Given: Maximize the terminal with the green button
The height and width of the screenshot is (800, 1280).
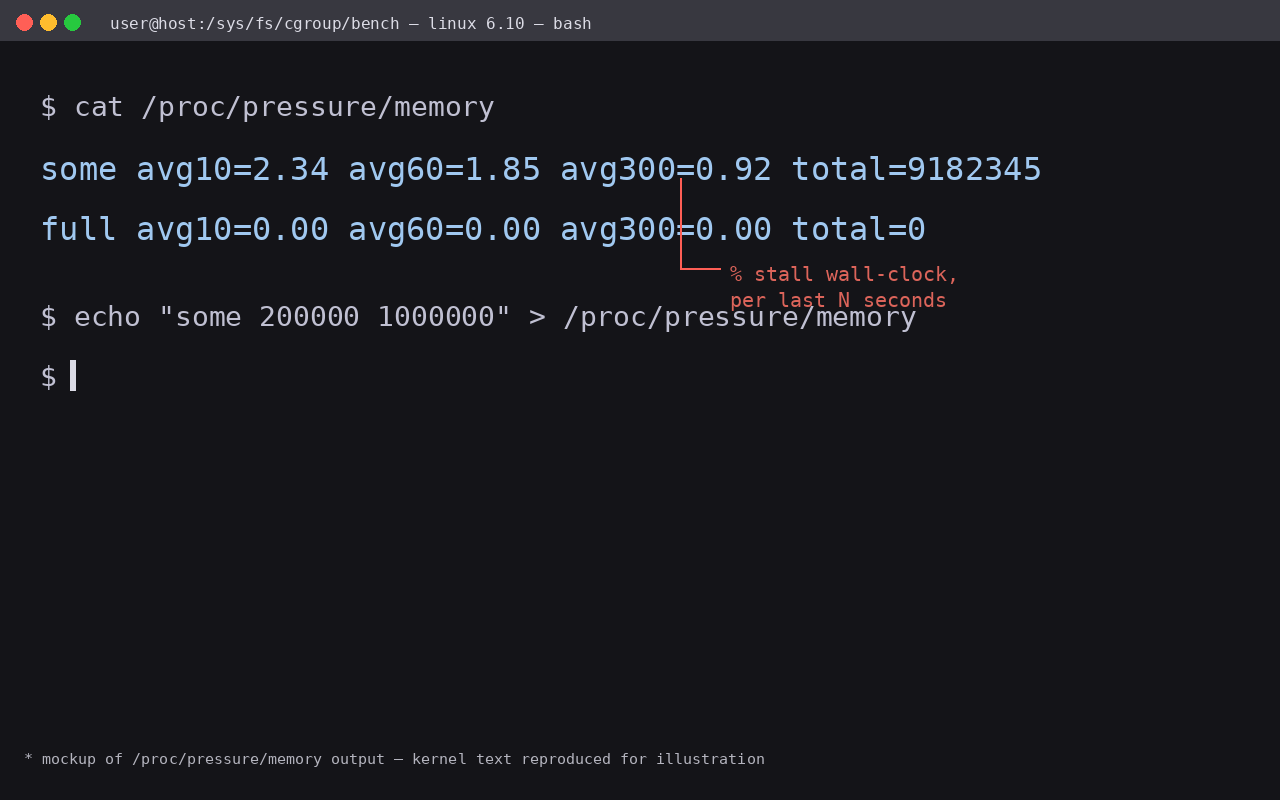Looking at the screenshot, I should point(73,22).
